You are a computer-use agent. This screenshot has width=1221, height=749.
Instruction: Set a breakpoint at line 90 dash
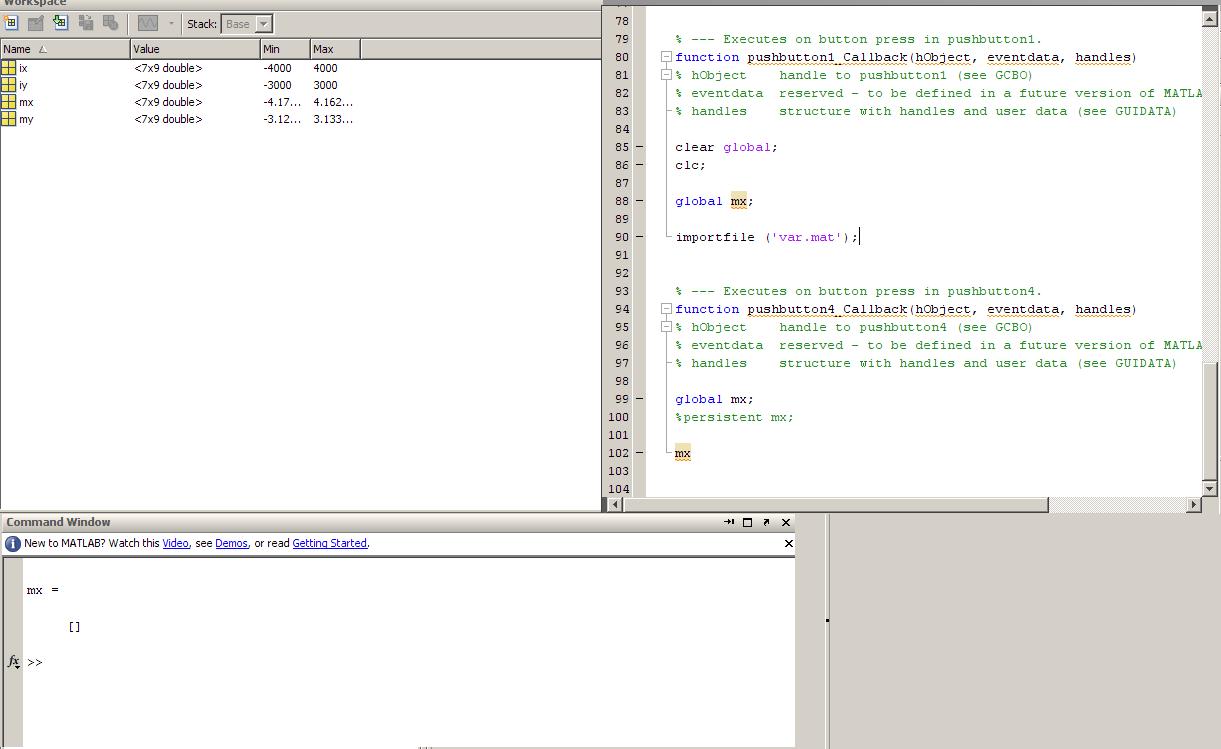[x=640, y=237]
